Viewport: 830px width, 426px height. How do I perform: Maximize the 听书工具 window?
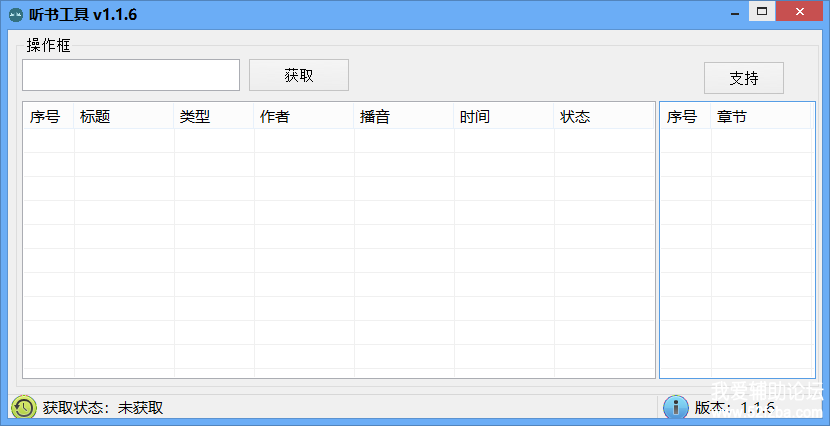click(762, 11)
